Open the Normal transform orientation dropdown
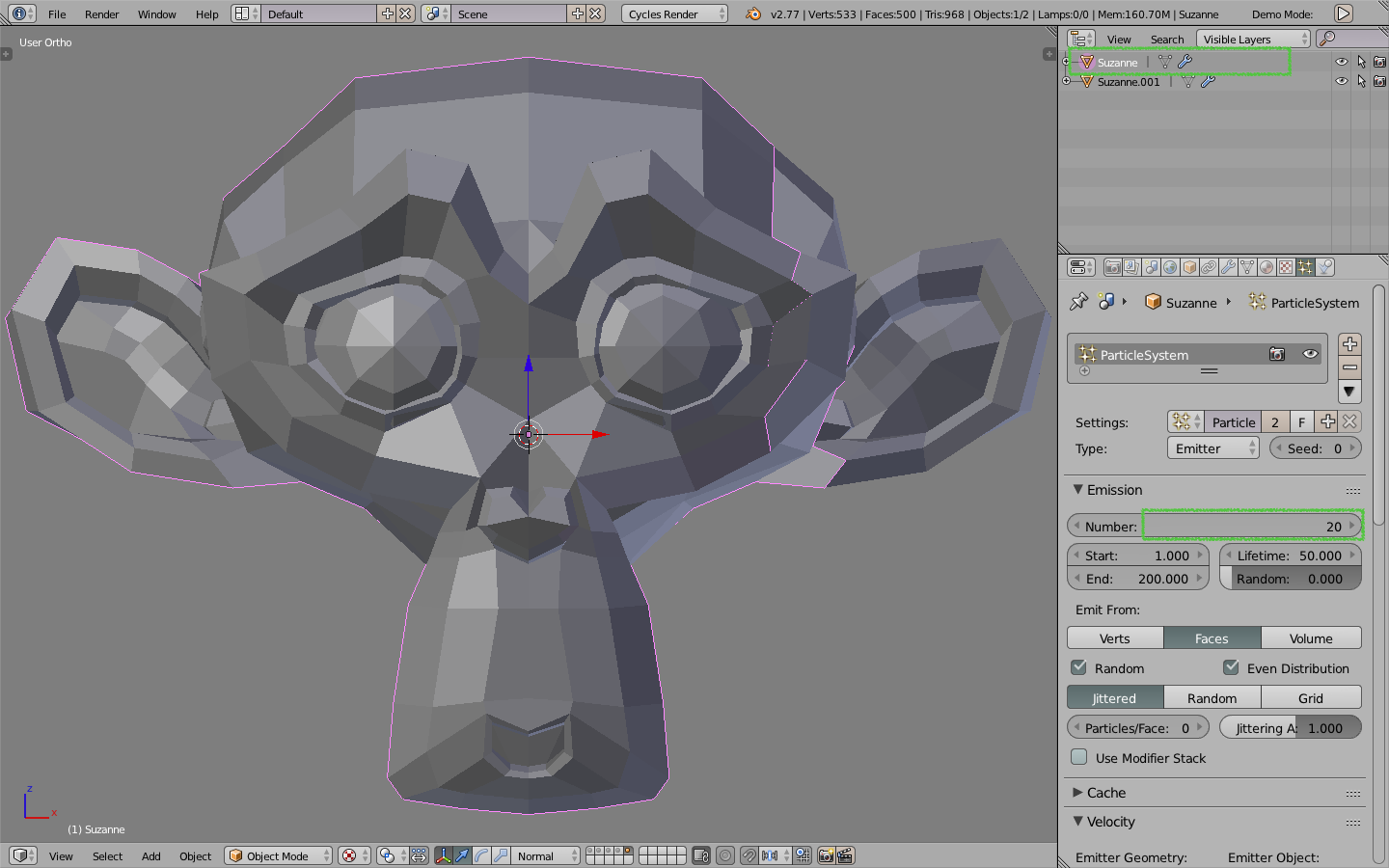Screen dimensions: 1389x868 [547, 855]
